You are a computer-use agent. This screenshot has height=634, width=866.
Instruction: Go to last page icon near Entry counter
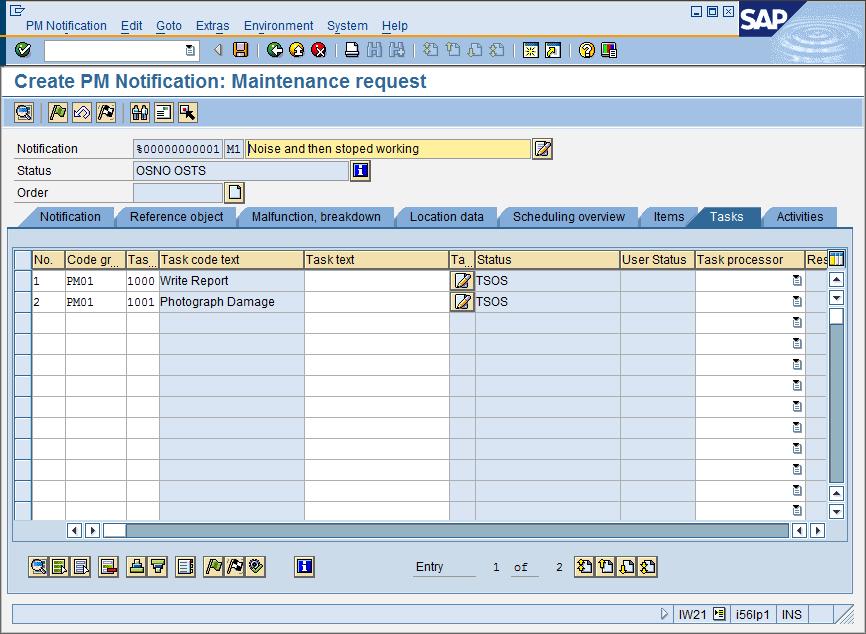[648, 567]
